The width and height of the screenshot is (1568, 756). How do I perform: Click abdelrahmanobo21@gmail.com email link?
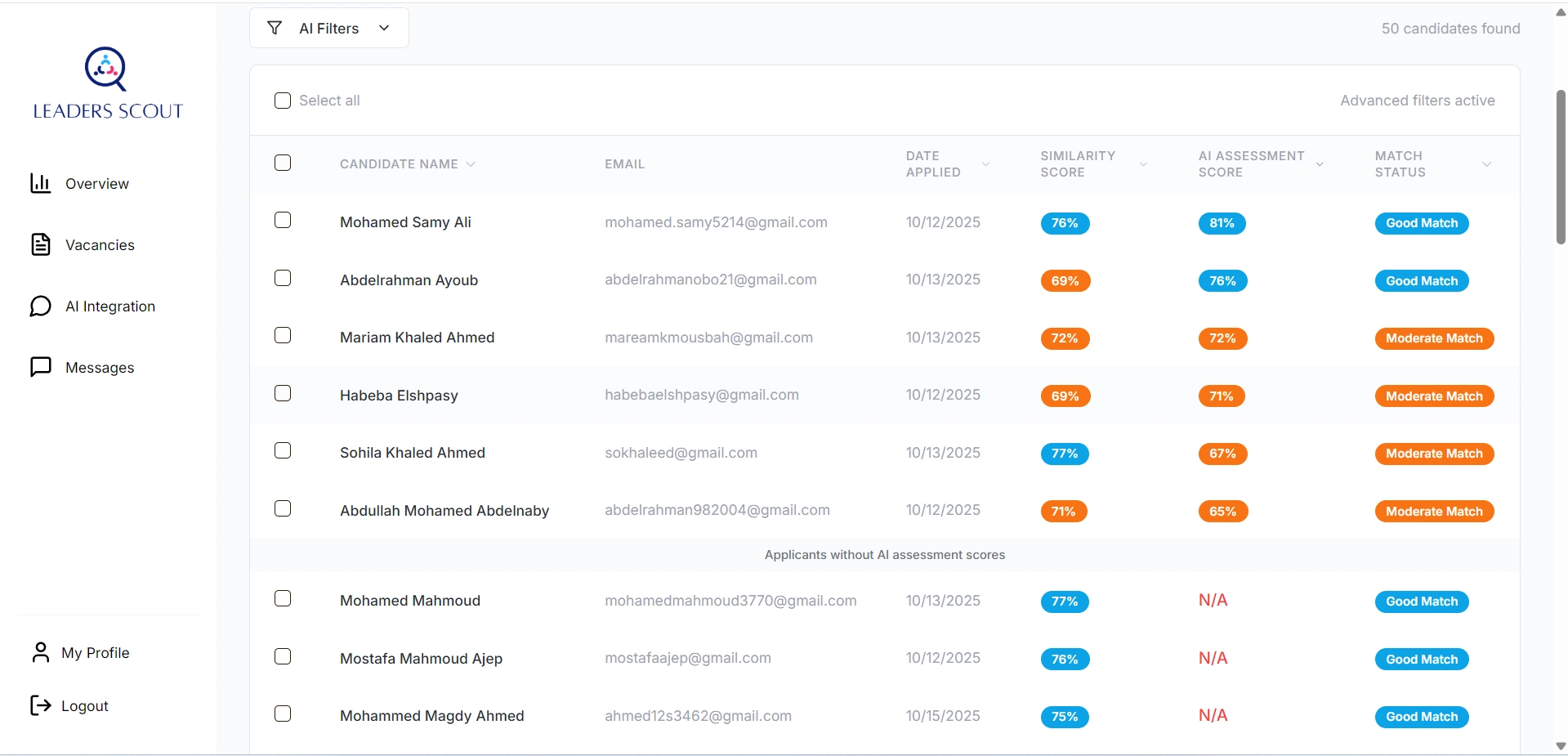click(710, 279)
